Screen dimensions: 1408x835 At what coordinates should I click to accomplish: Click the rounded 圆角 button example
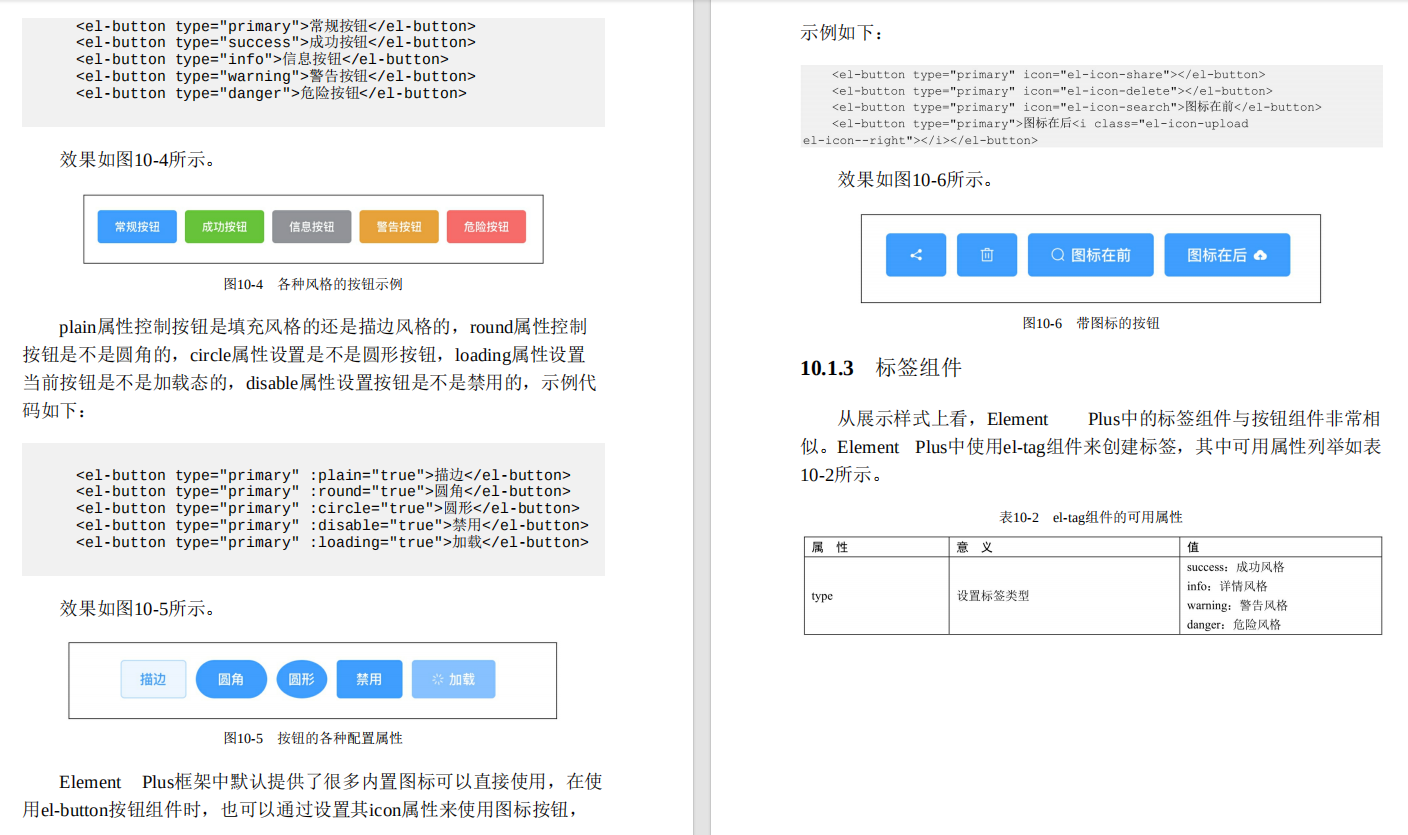[231, 679]
